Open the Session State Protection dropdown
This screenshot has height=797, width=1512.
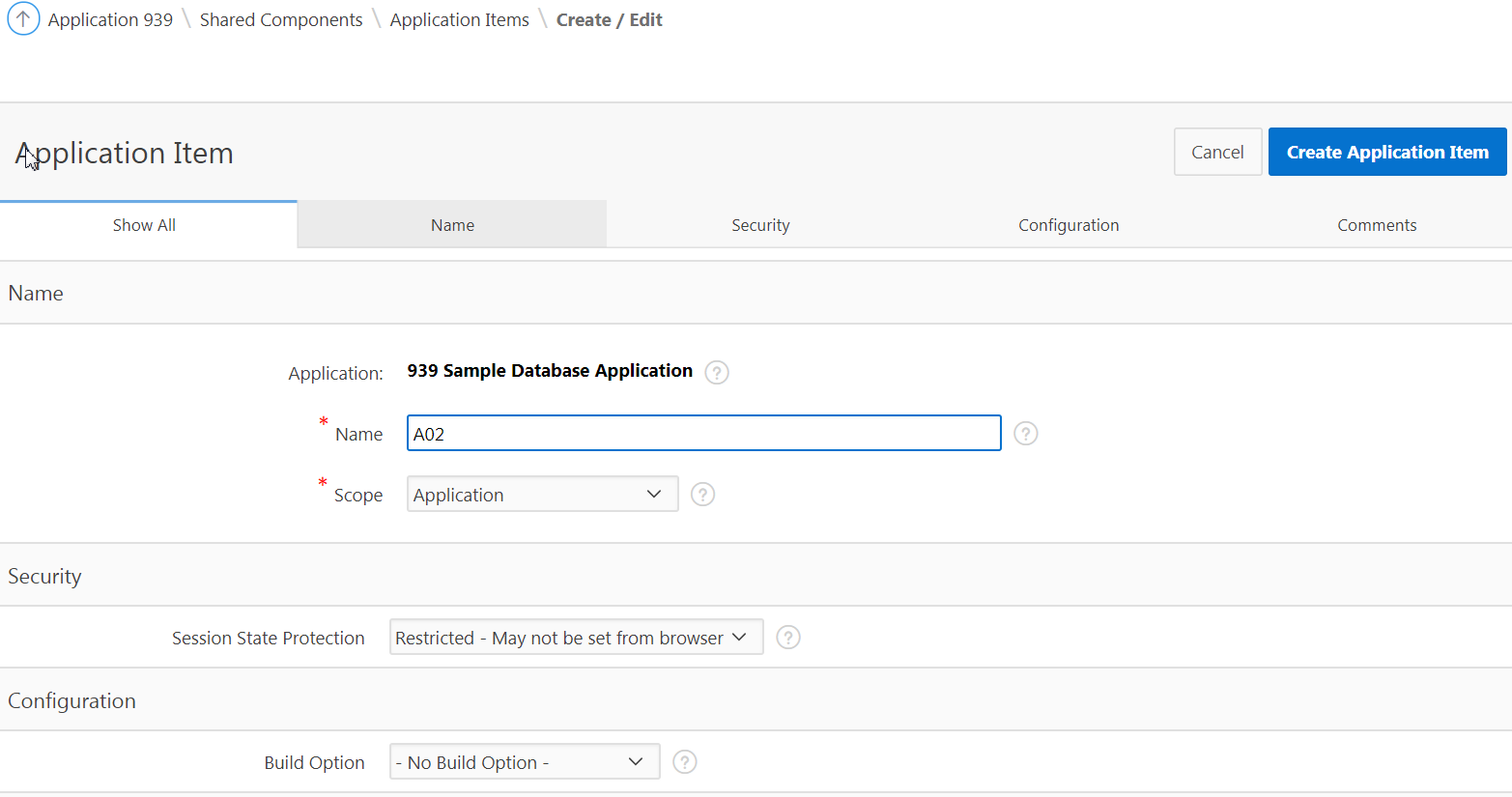(575, 637)
